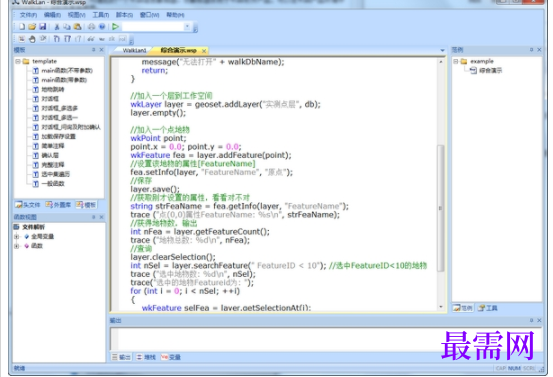Open help via the blue globe icon
Screen dimensions: 553x377
[102, 26]
